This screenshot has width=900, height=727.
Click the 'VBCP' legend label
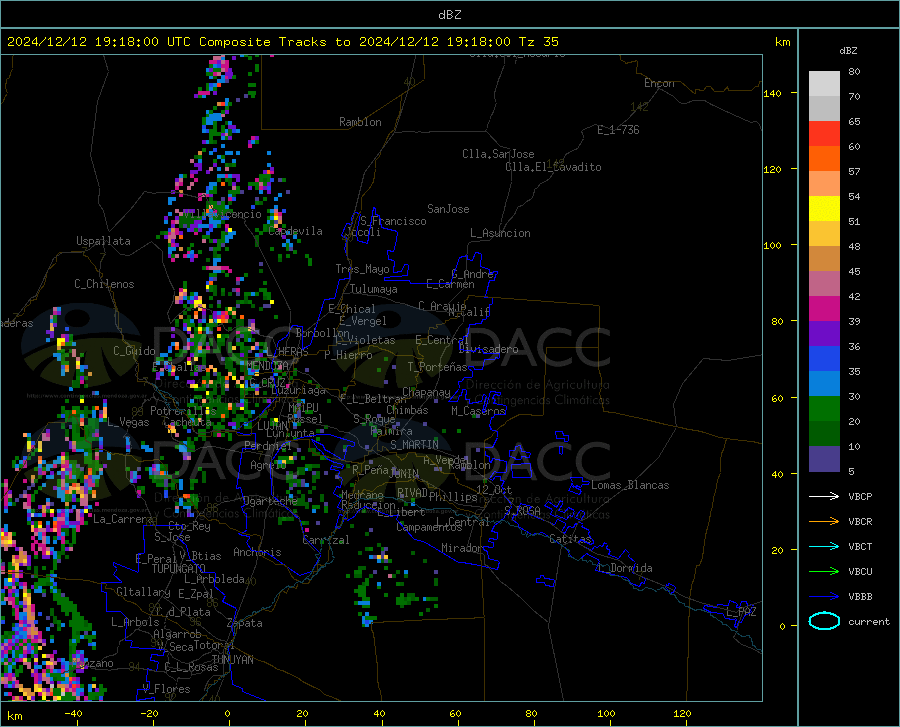860,496
